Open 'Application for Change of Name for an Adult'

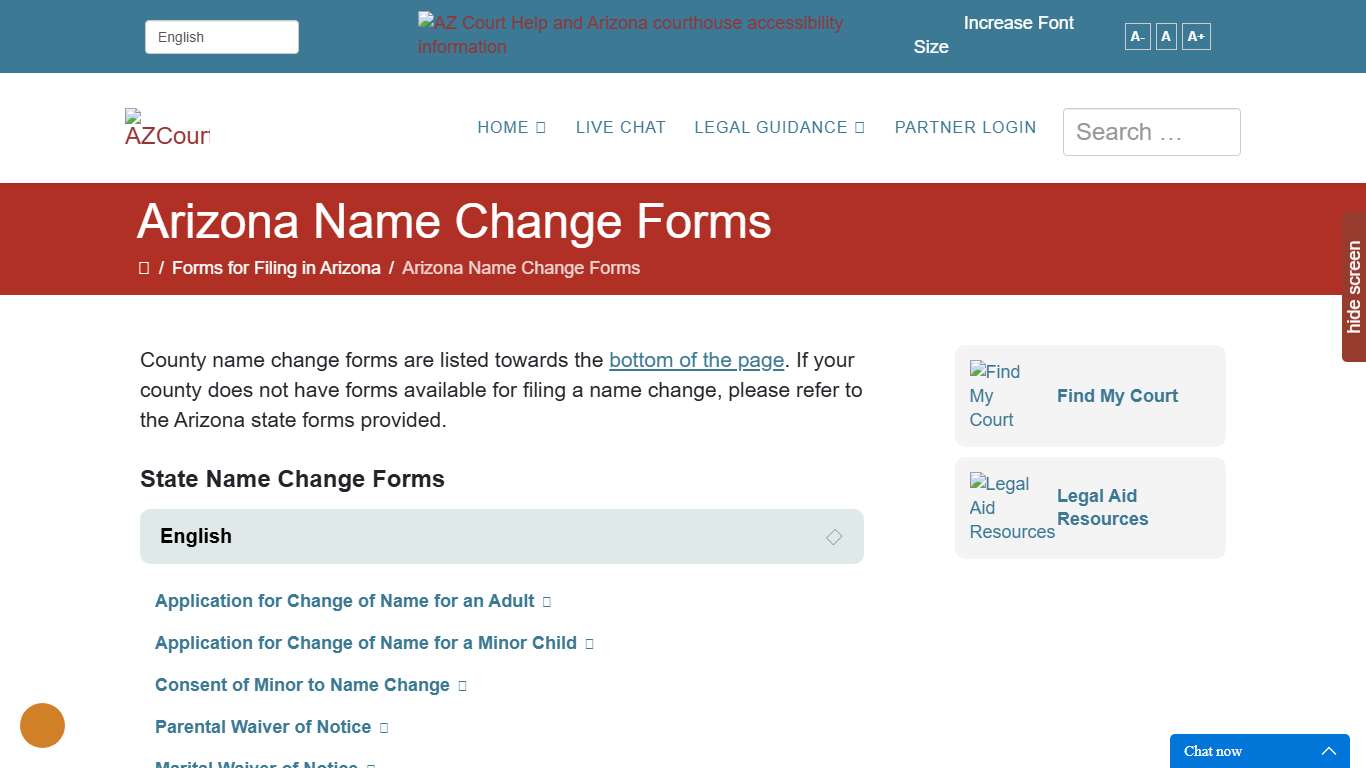[x=344, y=601]
